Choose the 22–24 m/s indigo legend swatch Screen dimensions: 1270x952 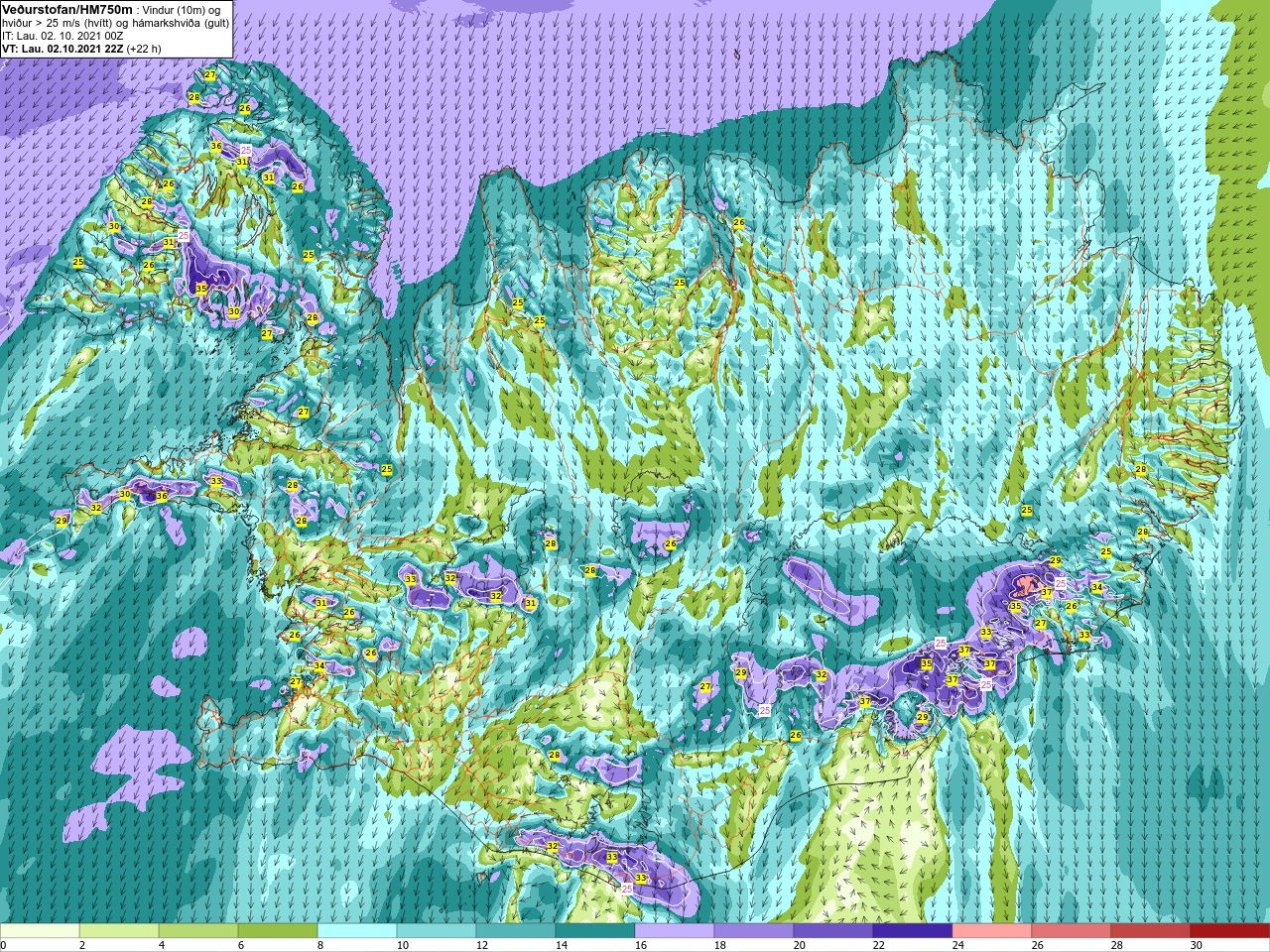tap(913, 931)
